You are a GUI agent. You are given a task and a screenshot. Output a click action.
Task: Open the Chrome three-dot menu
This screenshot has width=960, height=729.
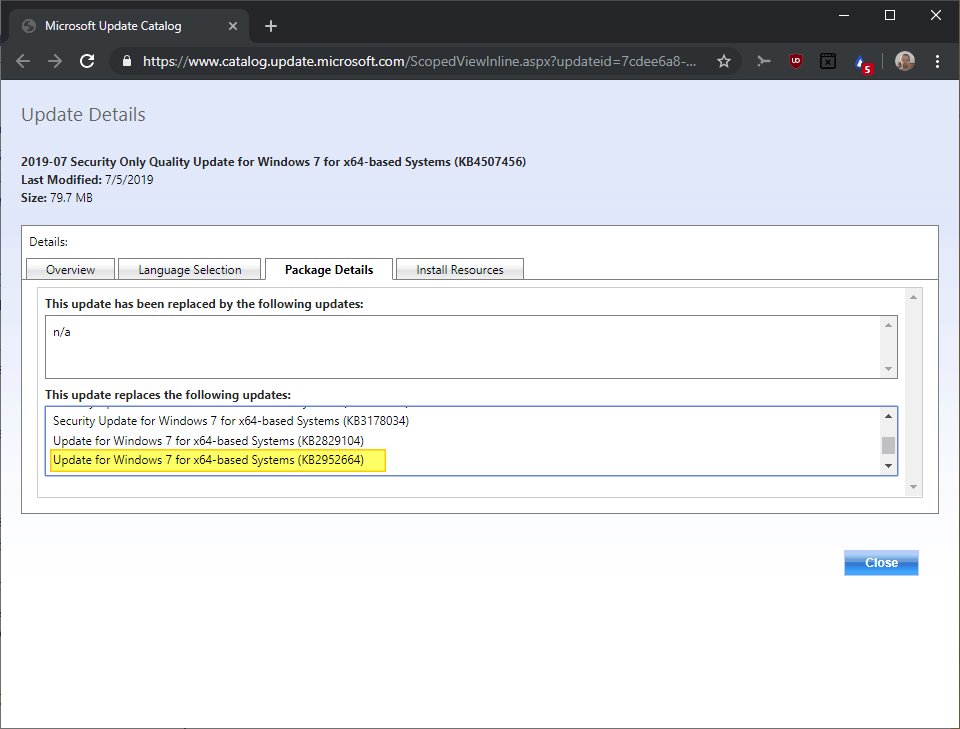click(x=937, y=61)
